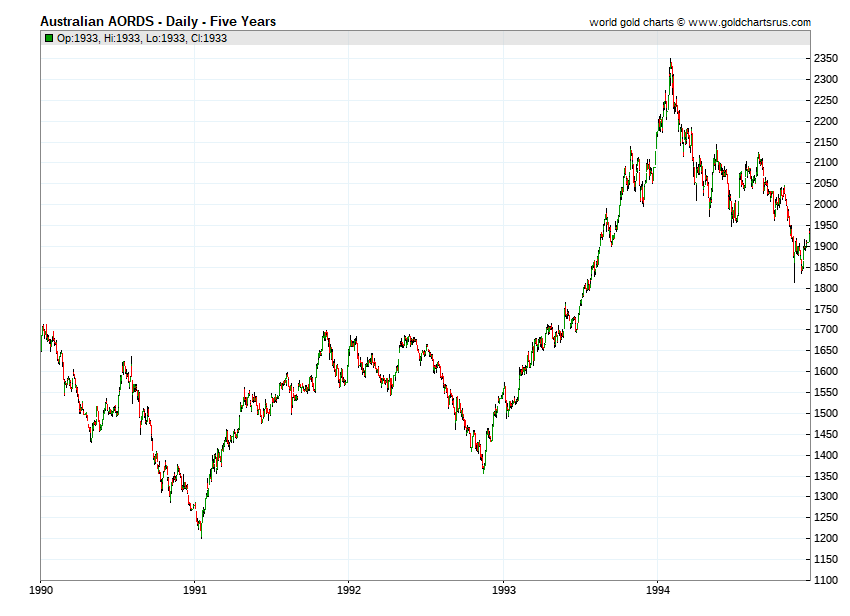Click the 2350 price axis label
The image size is (850, 616).
pos(826,59)
